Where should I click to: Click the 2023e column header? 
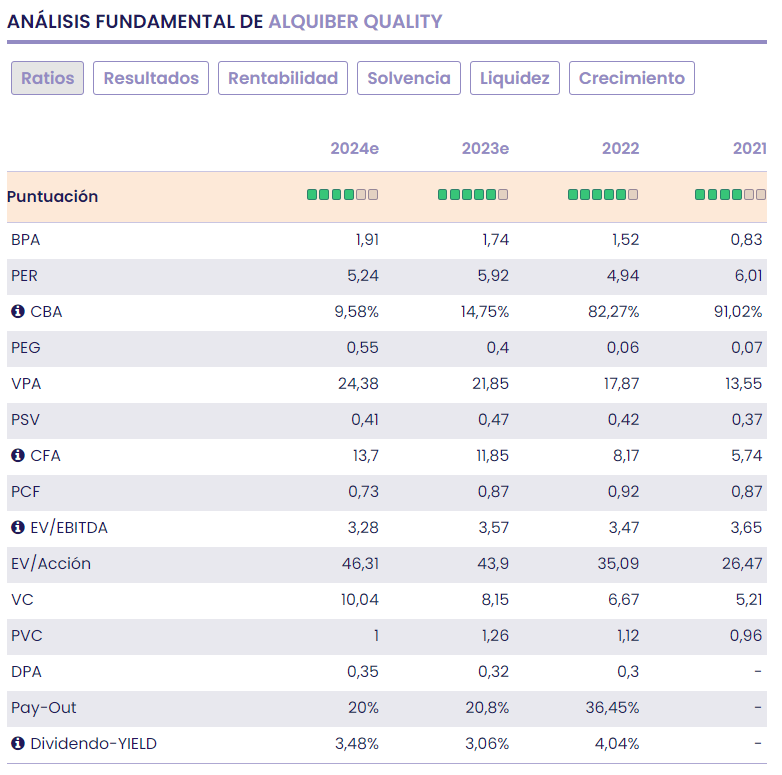pyautogui.click(x=484, y=149)
